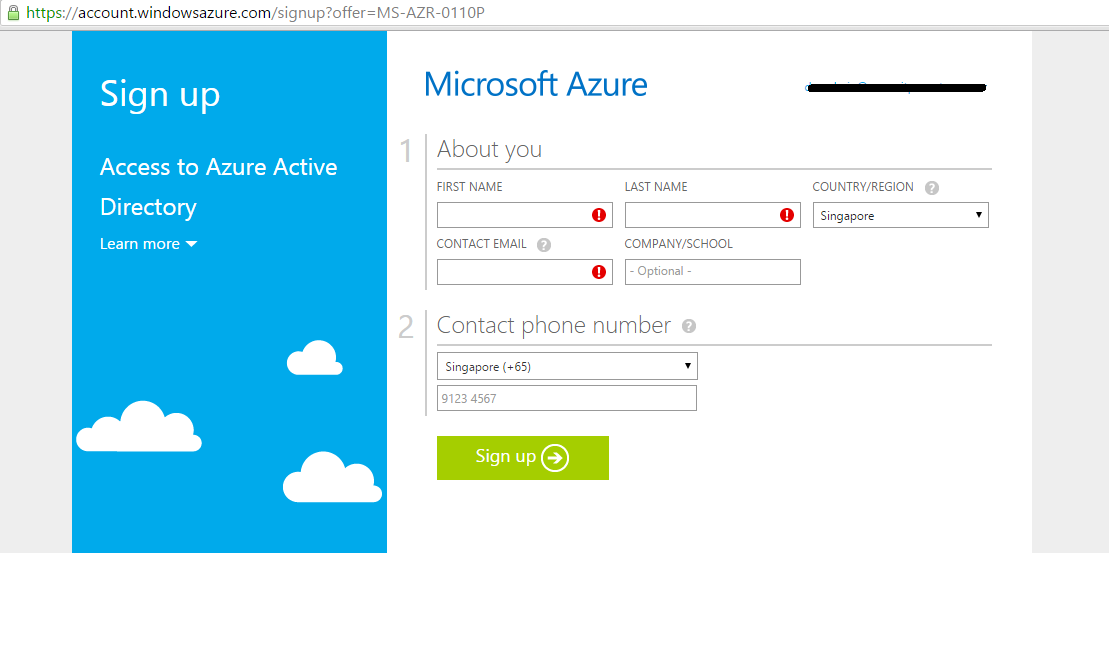Open the Contact Email help icon
The width and height of the screenshot is (1109, 660).
(x=544, y=245)
